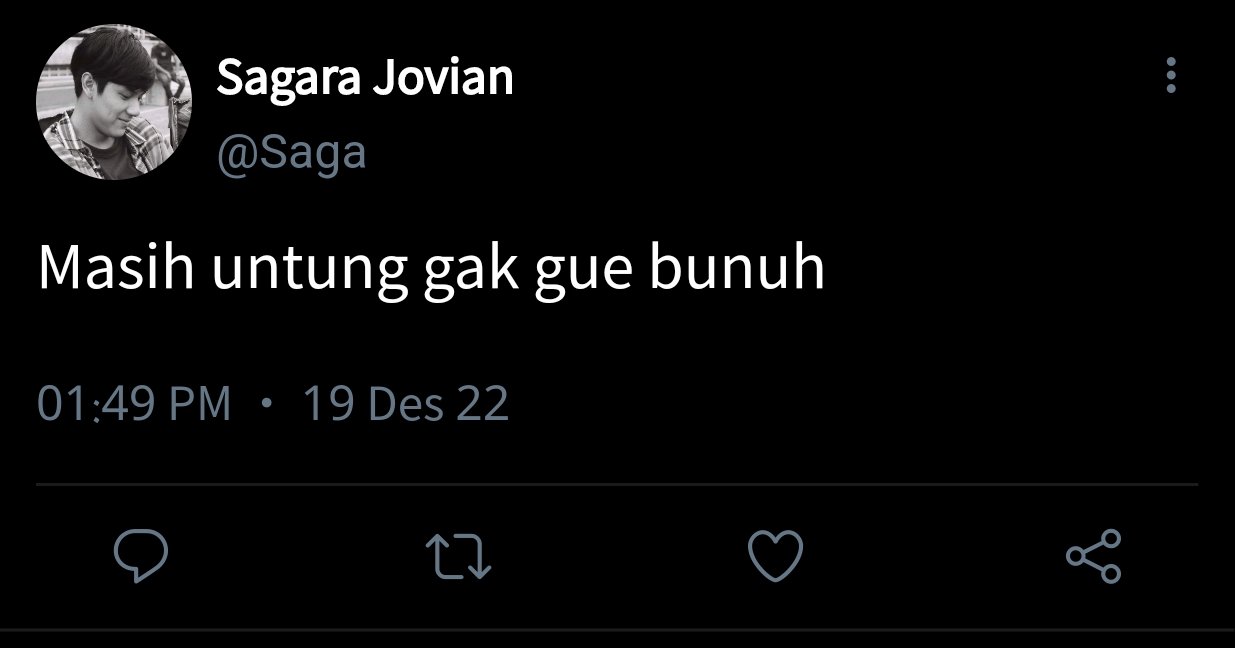Viewport: 1235px width, 648px height.
Task: Open the @Saga handle profile link
Action: (x=291, y=153)
